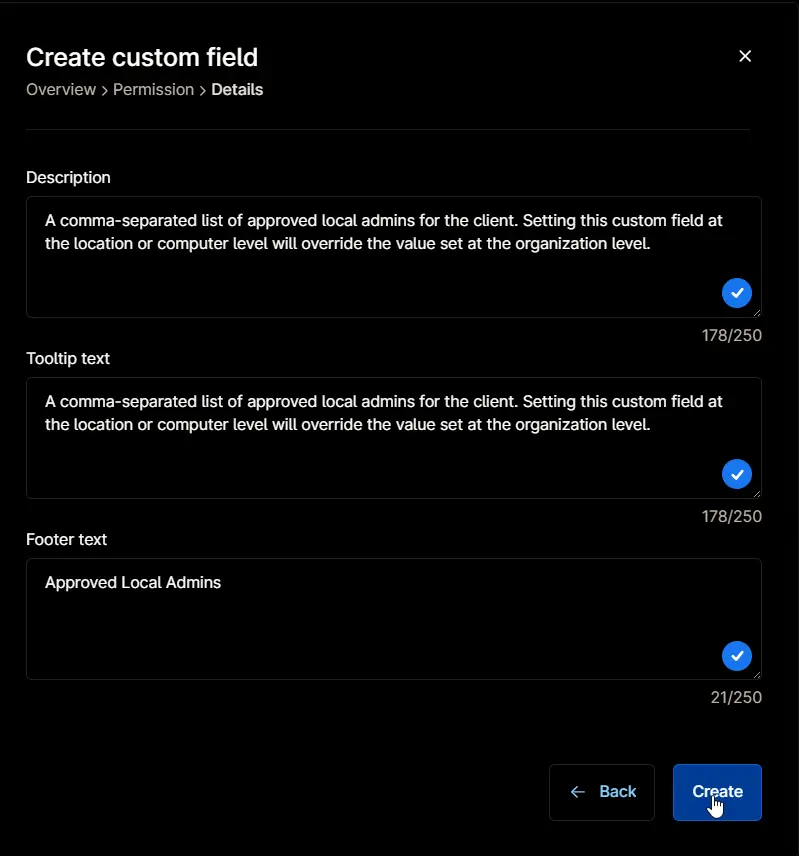The width and height of the screenshot is (799, 856).
Task: Click inside the Tooltip text area
Action: (393, 438)
